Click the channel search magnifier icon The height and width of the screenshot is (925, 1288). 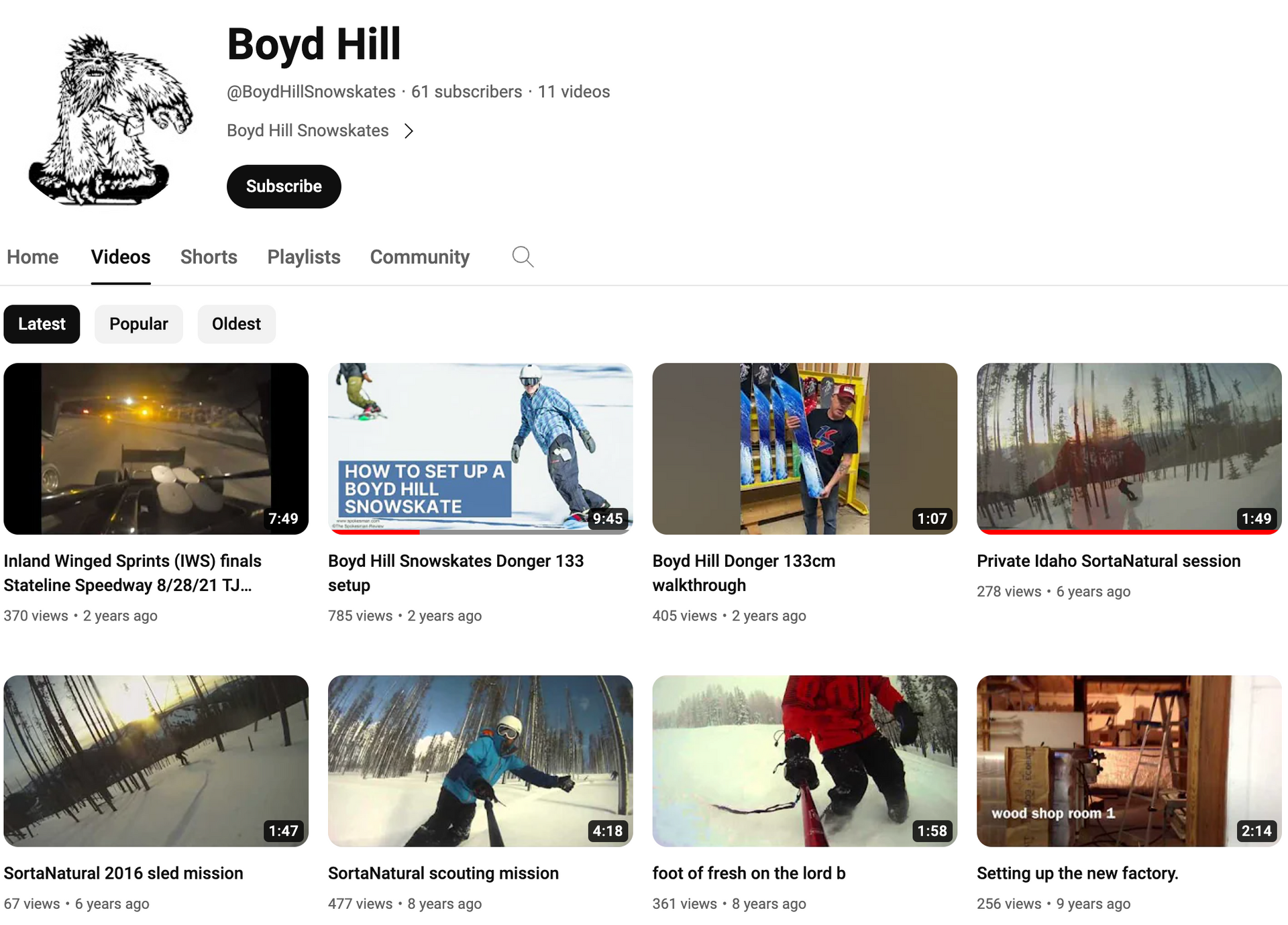click(523, 257)
